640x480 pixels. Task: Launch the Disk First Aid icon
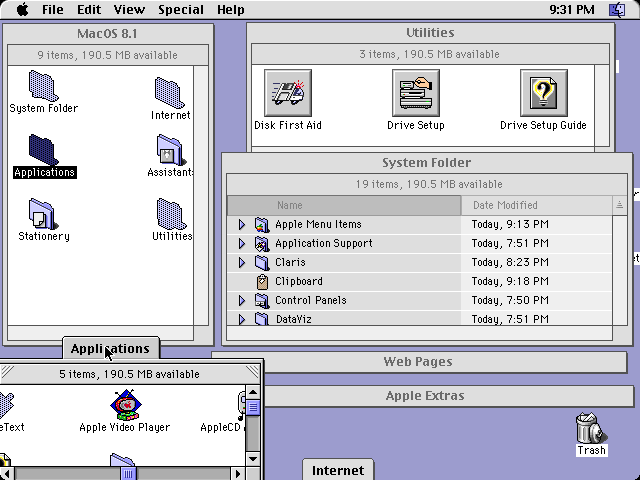tap(288, 93)
